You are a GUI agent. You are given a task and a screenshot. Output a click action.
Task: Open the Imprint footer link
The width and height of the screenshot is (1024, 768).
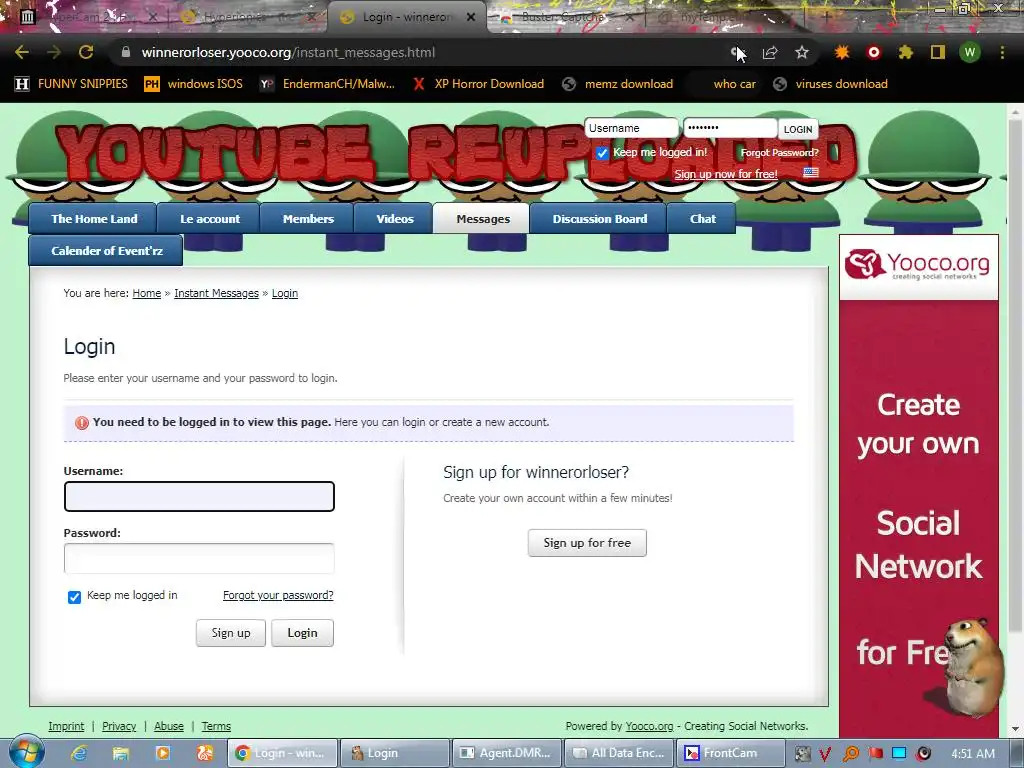pyautogui.click(x=66, y=726)
